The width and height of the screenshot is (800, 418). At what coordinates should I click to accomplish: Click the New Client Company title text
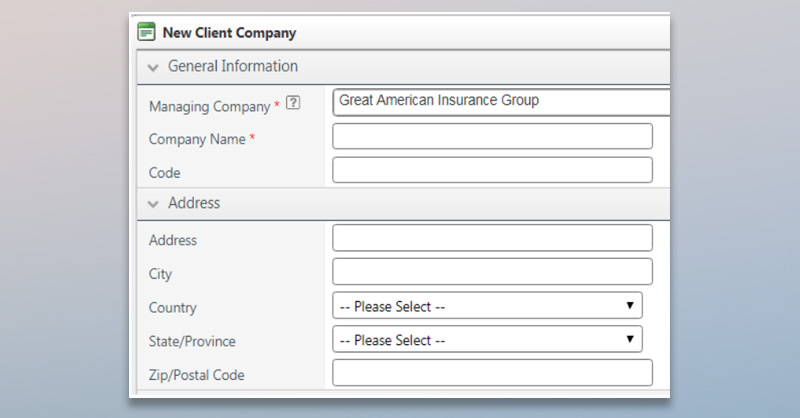(229, 32)
